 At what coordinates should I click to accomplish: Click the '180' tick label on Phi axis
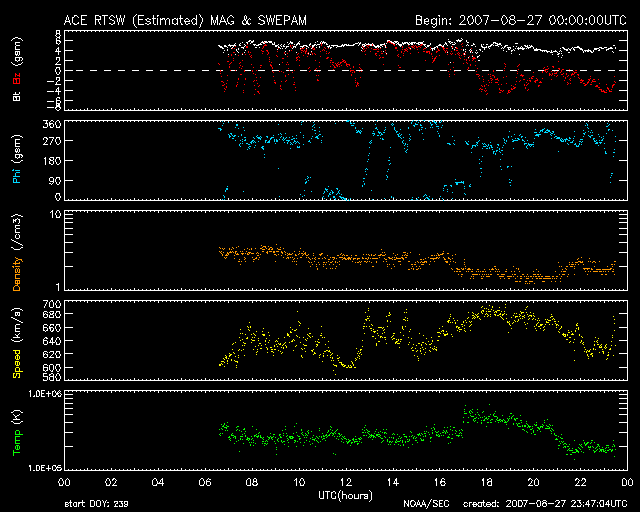52,160
